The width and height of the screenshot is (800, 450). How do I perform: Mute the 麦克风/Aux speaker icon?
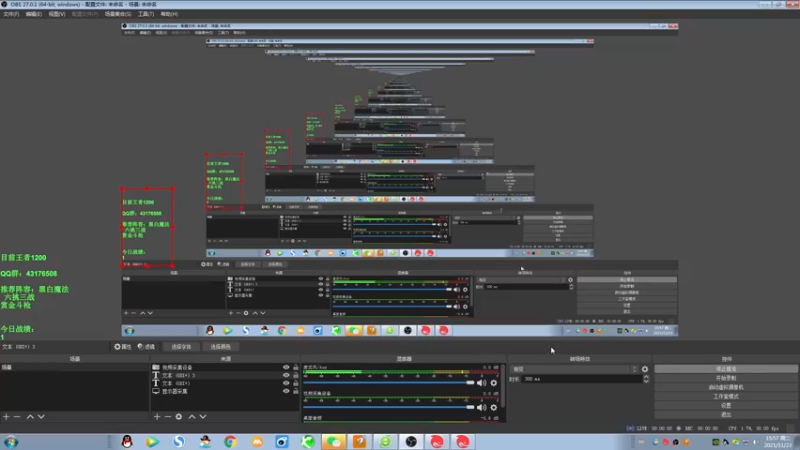point(482,383)
